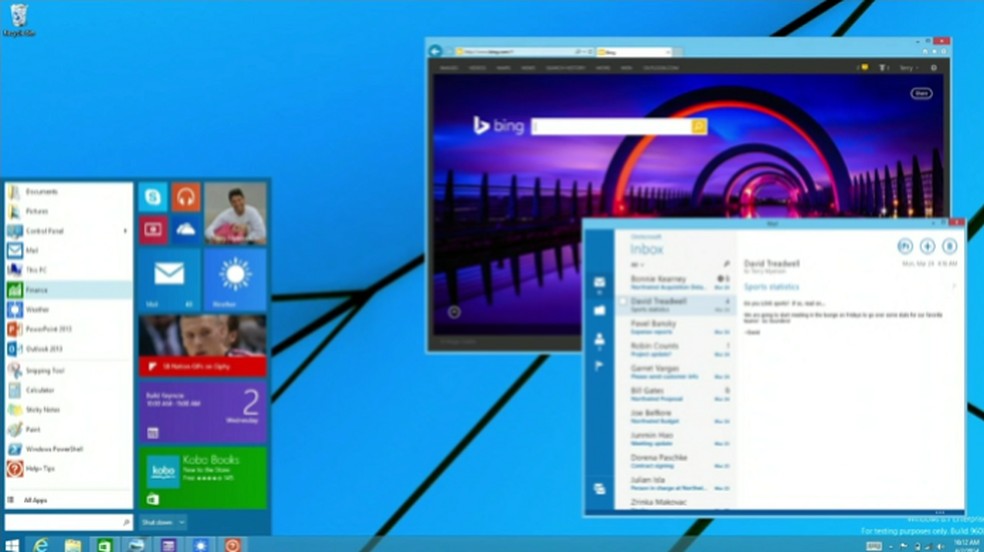Open VIDEOS link in Bing navigation
The height and width of the screenshot is (552, 984).
(x=478, y=68)
